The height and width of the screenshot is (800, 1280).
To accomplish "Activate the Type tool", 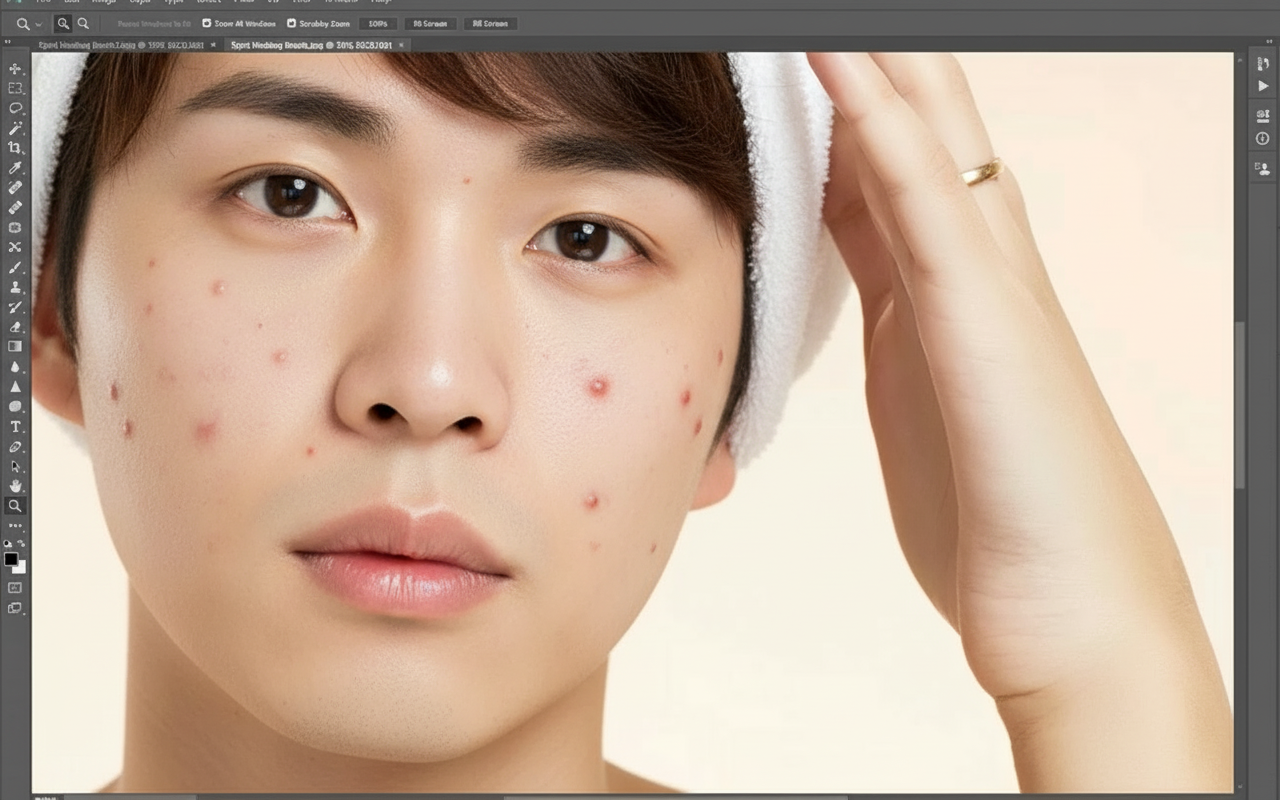I will [x=15, y=427].
